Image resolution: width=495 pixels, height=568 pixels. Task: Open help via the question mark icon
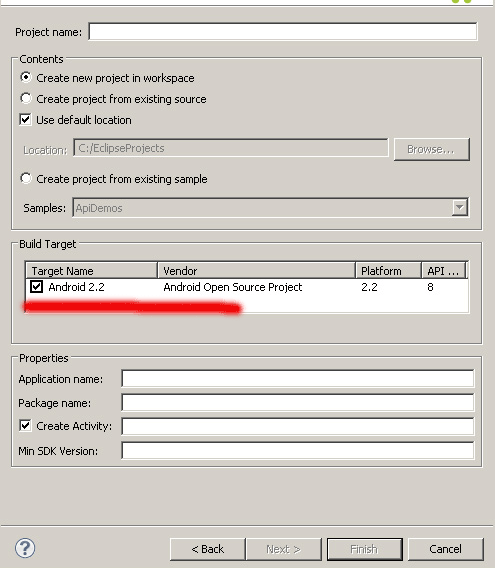click(x=25, y=548)
